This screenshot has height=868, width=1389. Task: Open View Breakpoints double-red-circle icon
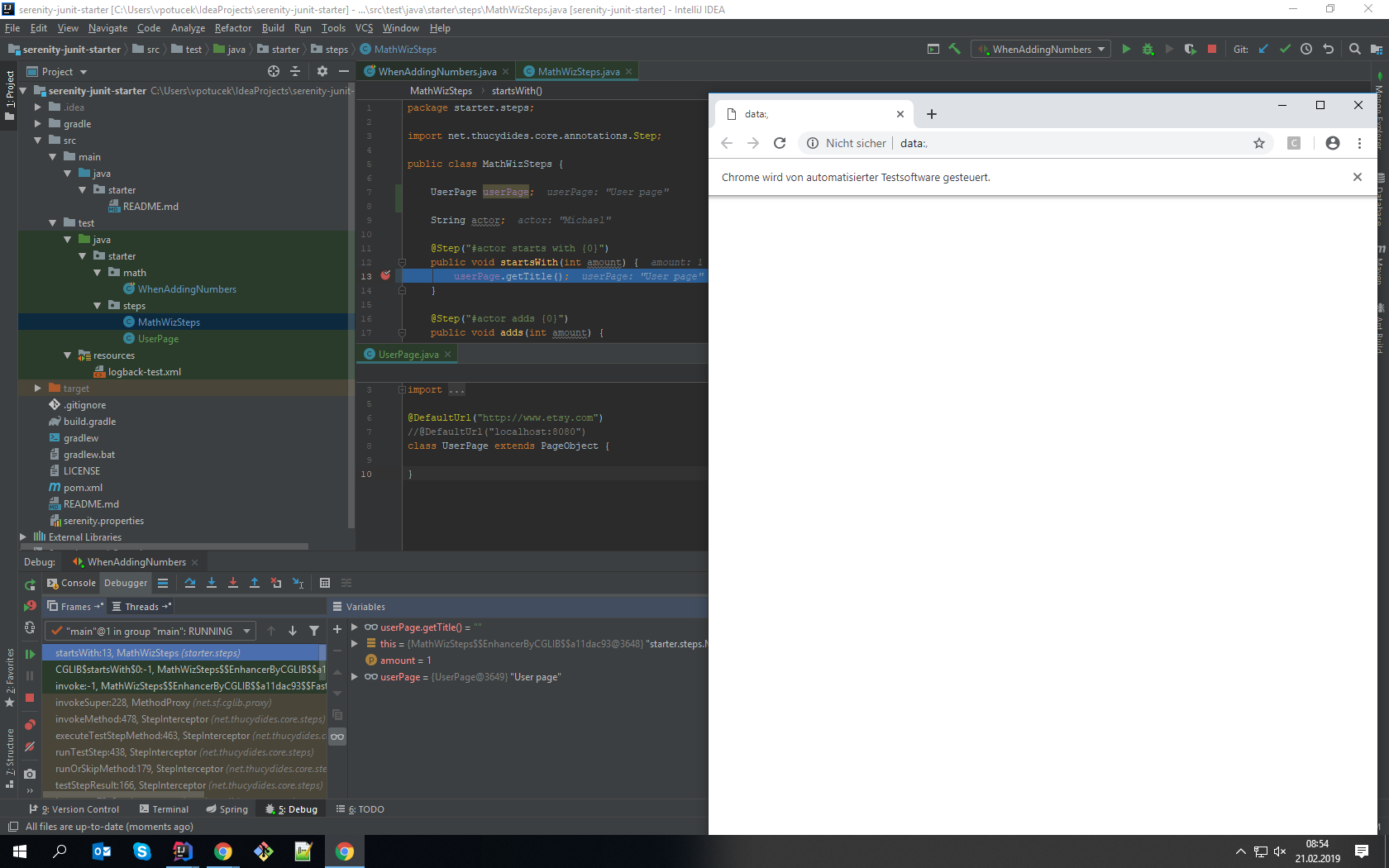[x=30, y=725]
